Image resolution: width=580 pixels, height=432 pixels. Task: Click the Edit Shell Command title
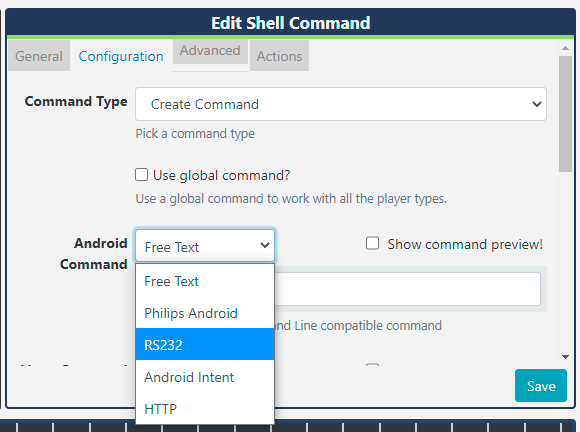291,23
